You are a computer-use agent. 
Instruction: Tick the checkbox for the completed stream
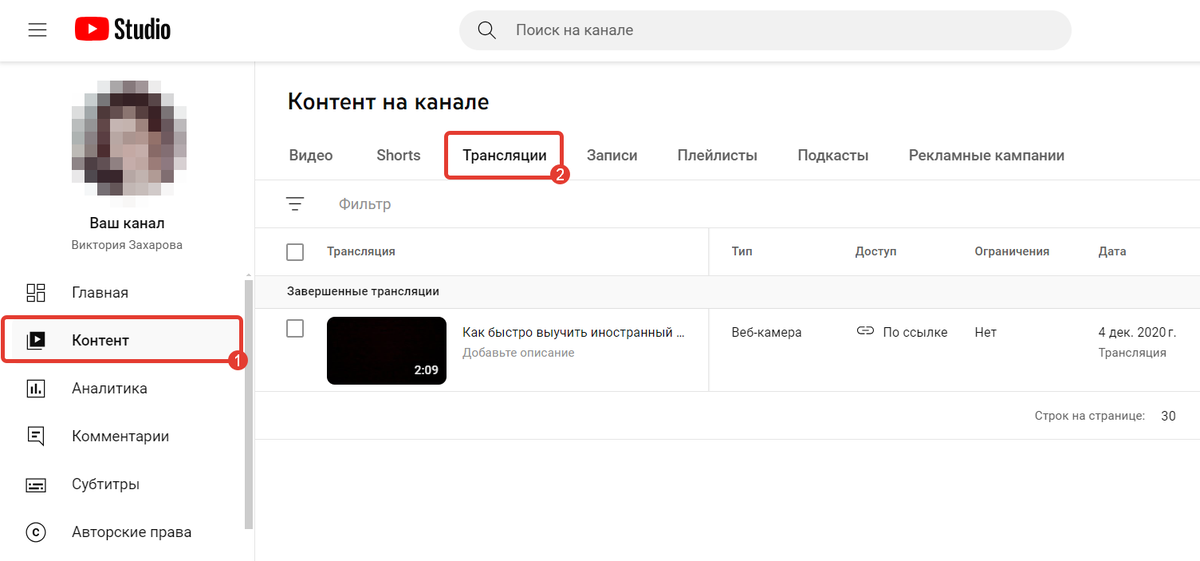click(x=295, y=328)
